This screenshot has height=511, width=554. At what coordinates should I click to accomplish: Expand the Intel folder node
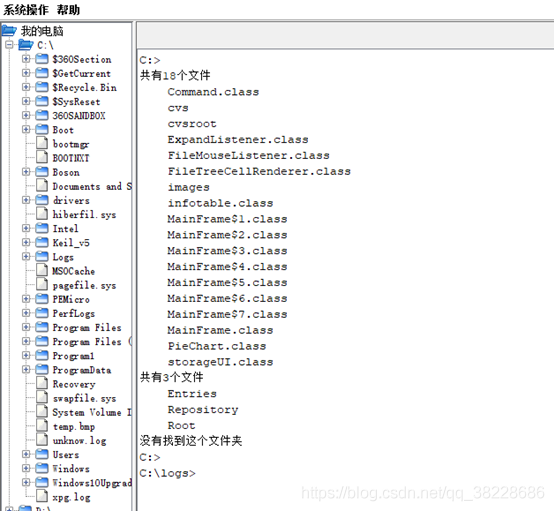click(x=26, y=228)
